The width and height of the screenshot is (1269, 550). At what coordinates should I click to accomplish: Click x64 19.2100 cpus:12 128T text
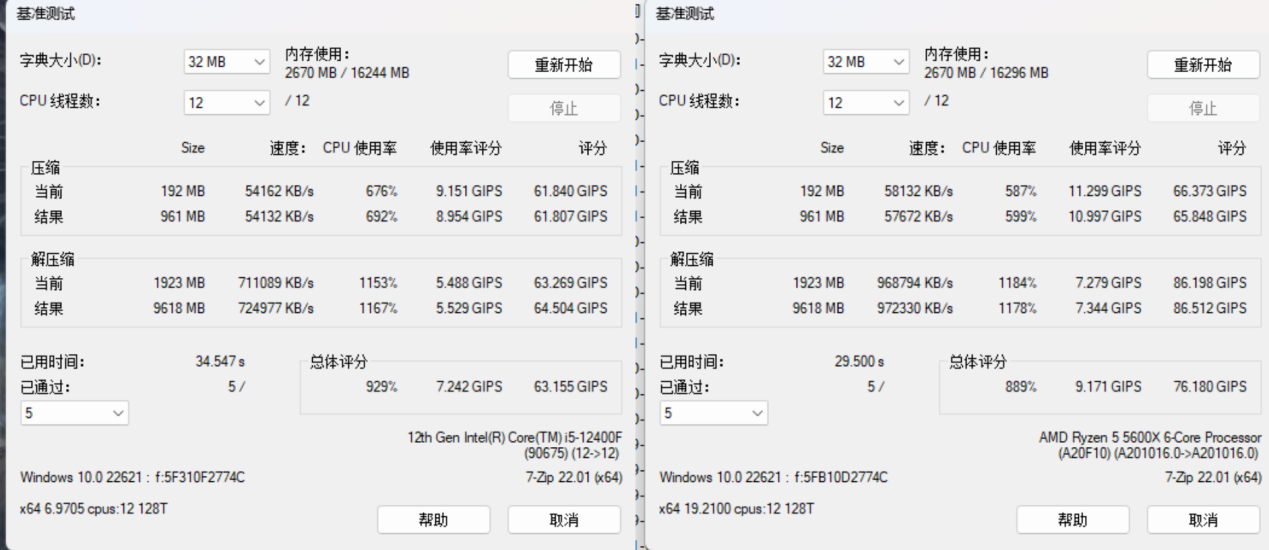(x=737, y=509)
